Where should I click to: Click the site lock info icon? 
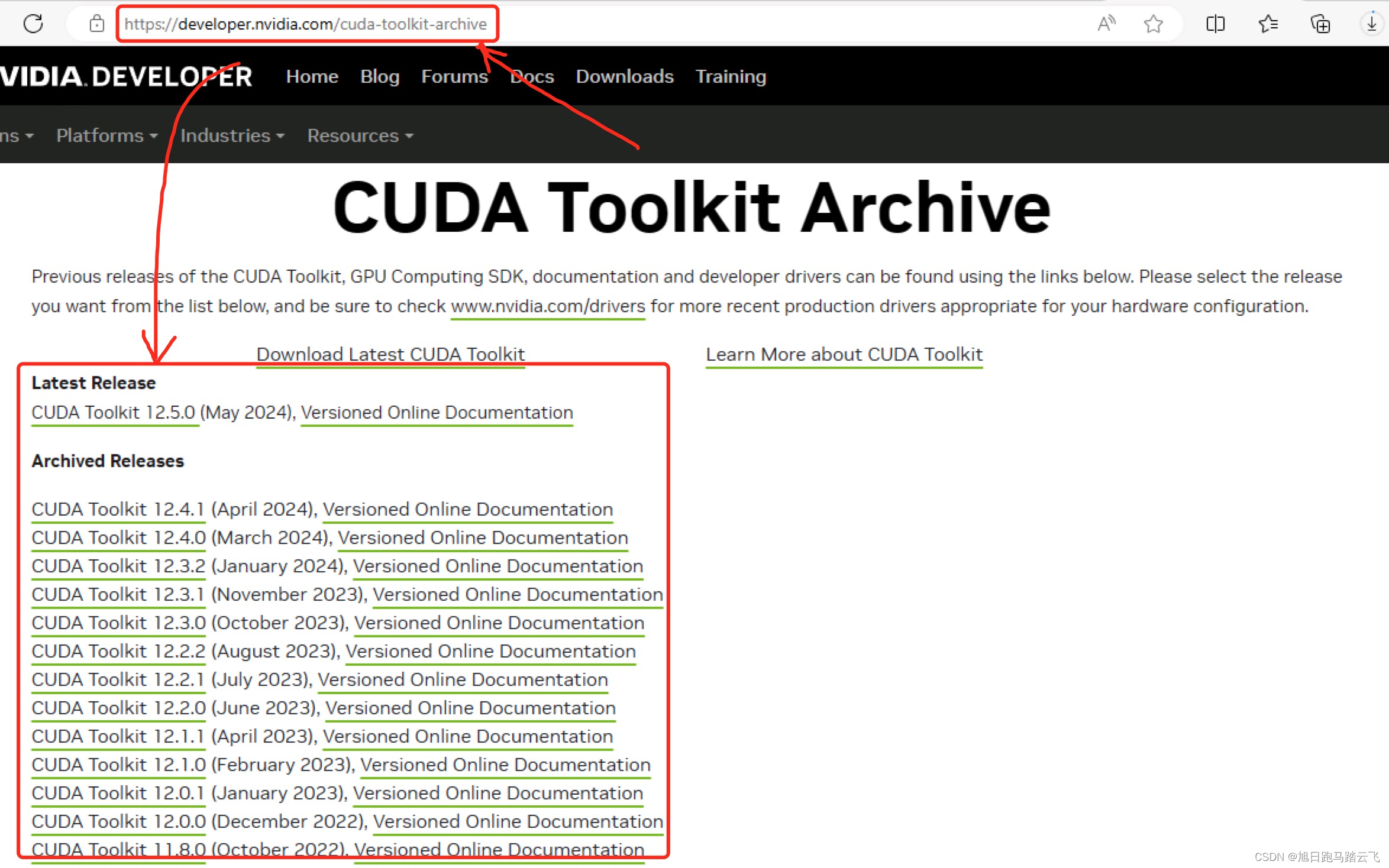97,24
